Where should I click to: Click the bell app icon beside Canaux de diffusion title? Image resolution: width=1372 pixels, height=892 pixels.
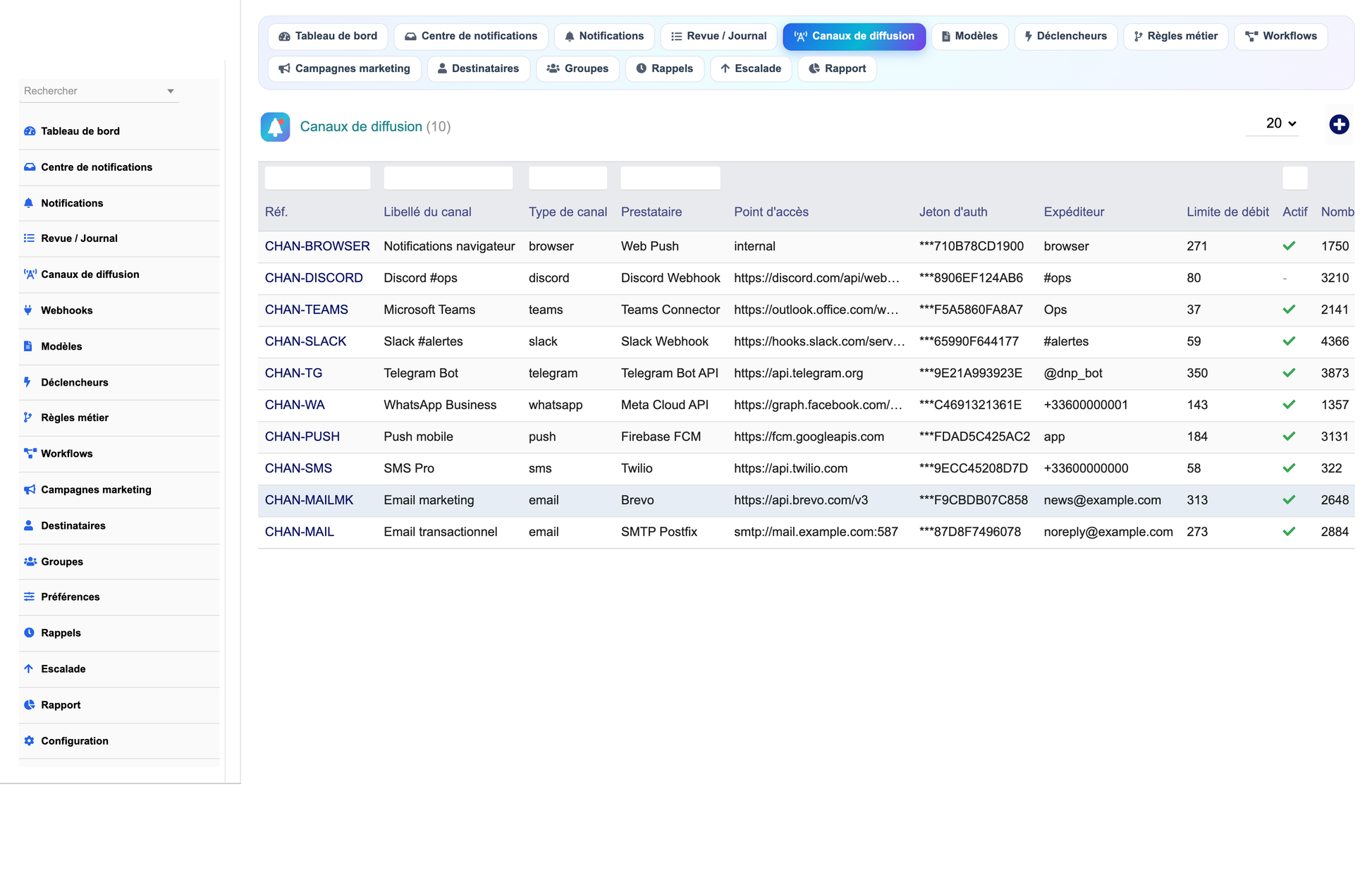pyautogui.click(x=275, y=127)
